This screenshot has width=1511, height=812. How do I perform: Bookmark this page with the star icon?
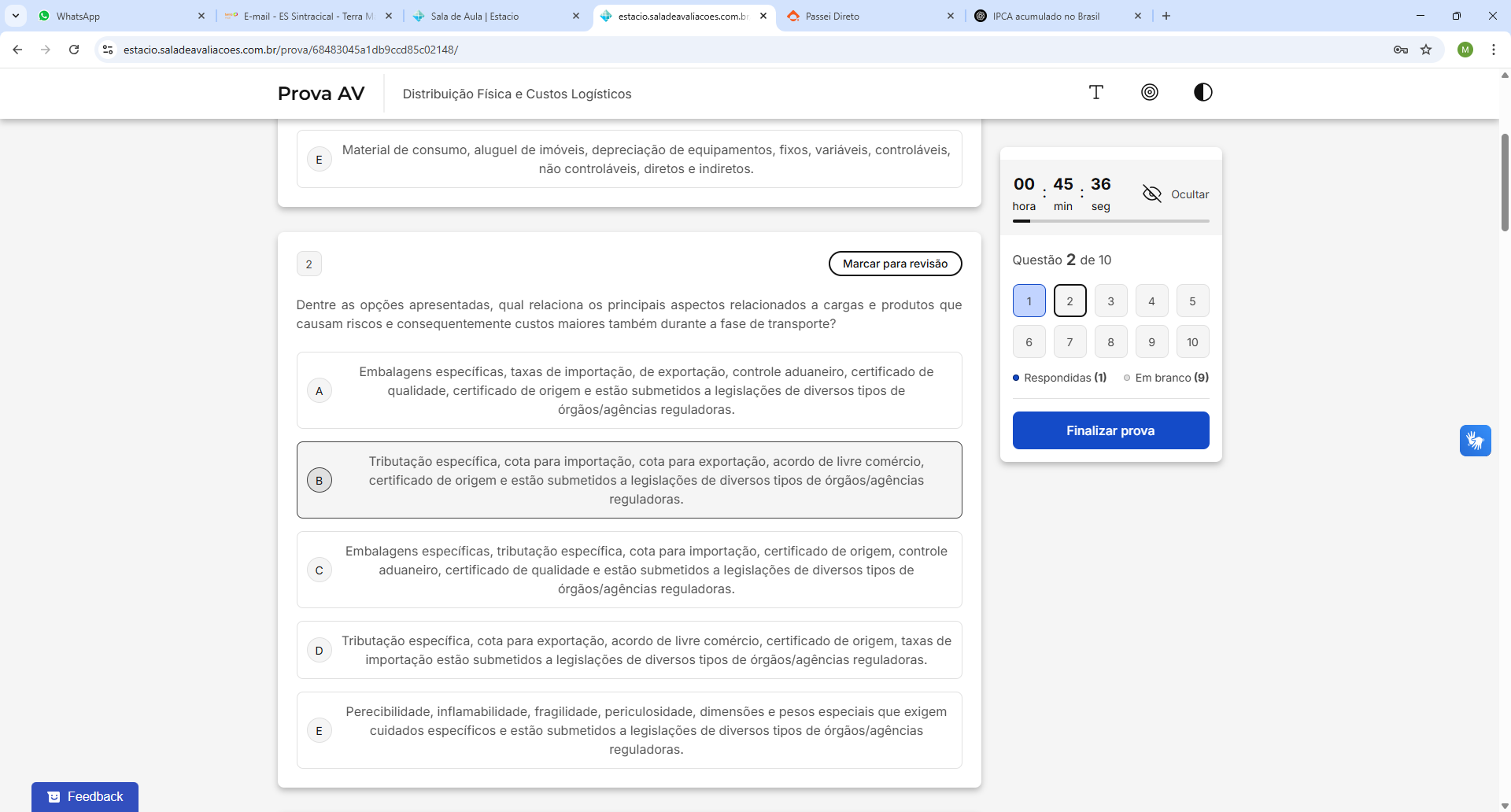click(1426, 50)
